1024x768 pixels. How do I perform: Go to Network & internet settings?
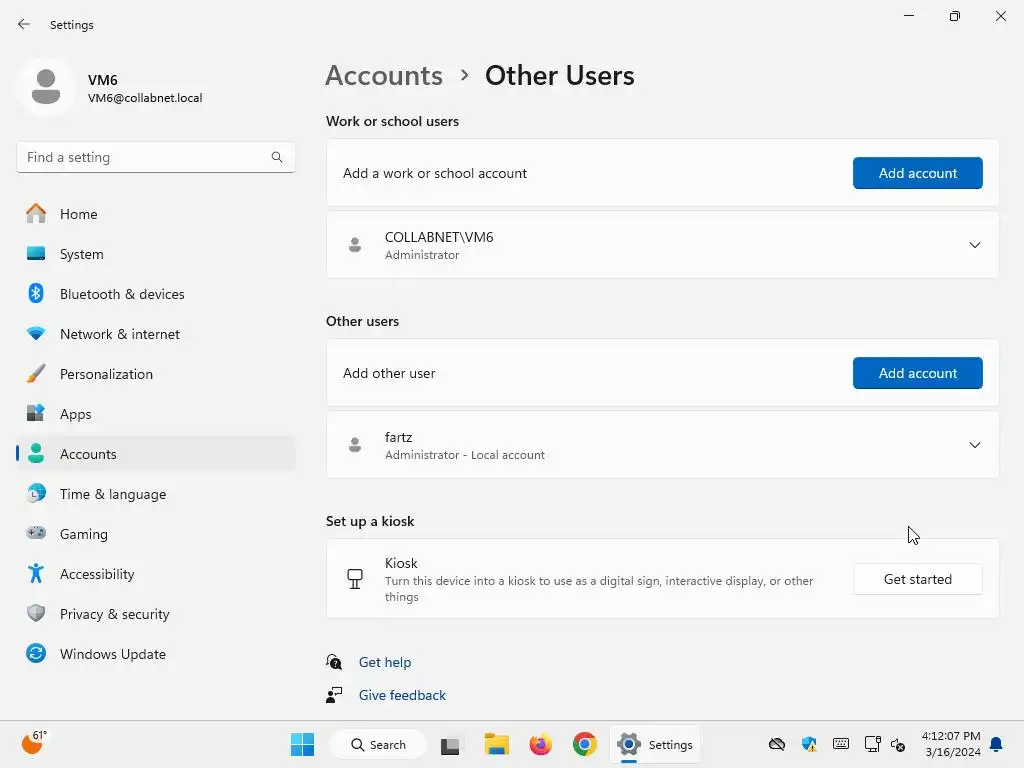click(119, 334)
